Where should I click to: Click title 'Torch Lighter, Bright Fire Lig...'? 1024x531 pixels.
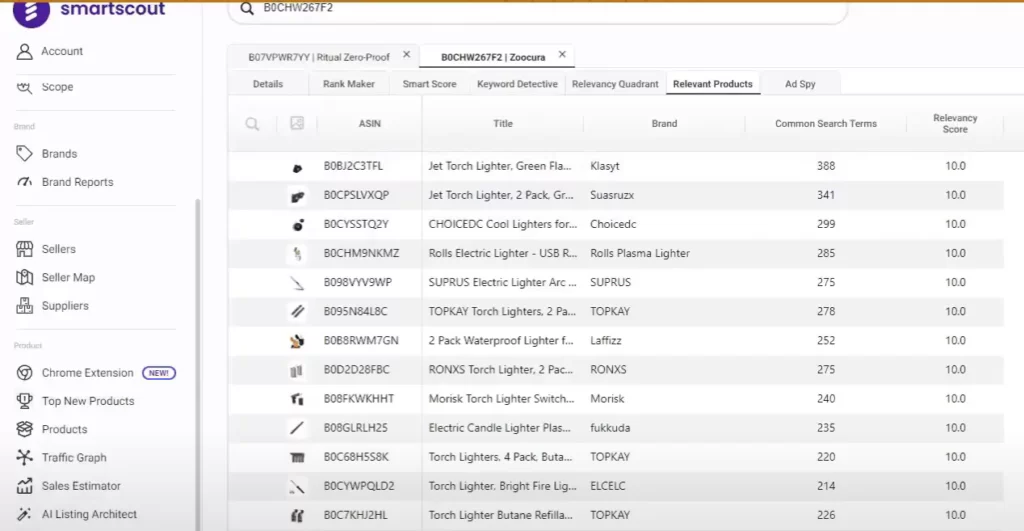point(503,486)
